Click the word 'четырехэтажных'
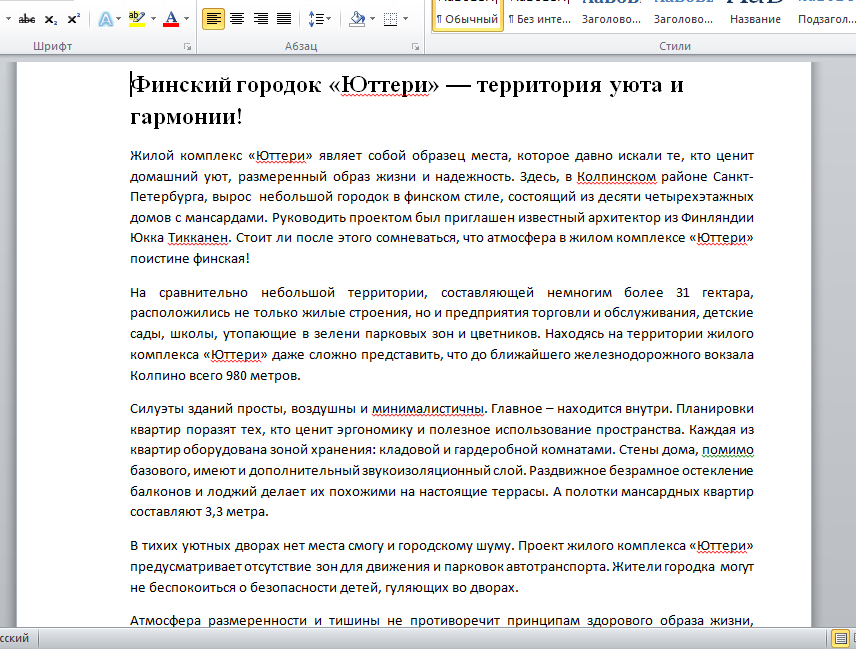856x649 pixels. coord(699,197)
